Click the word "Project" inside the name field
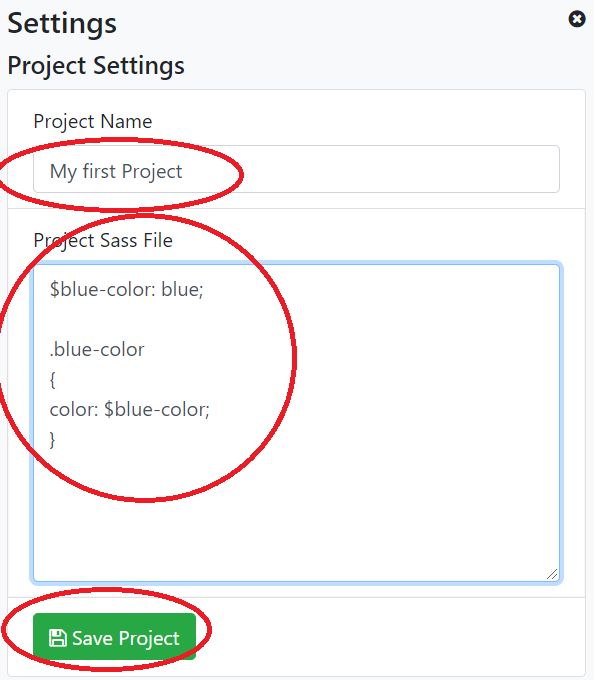 pos(152,172)
